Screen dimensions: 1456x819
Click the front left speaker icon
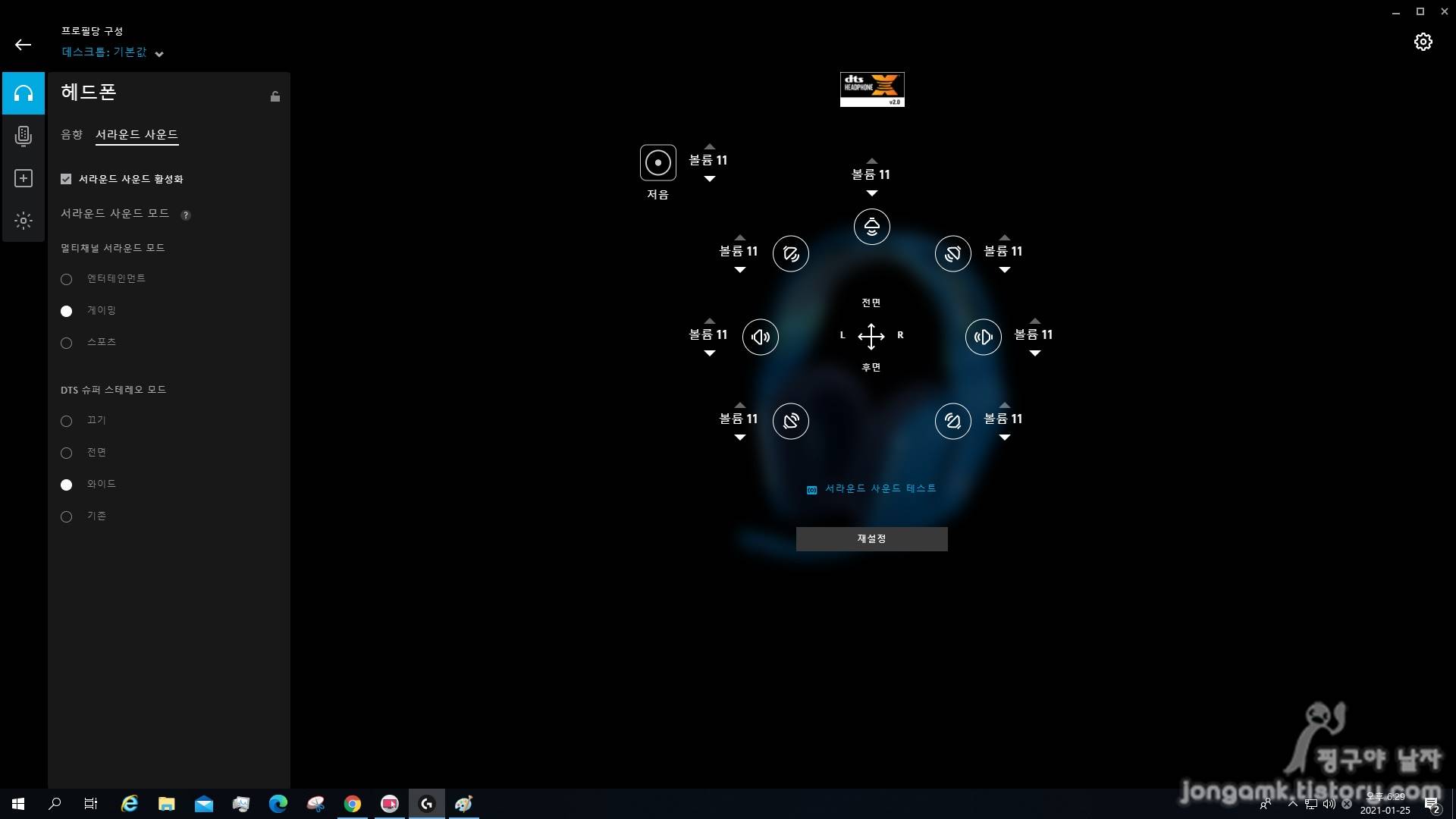[790, 253]
